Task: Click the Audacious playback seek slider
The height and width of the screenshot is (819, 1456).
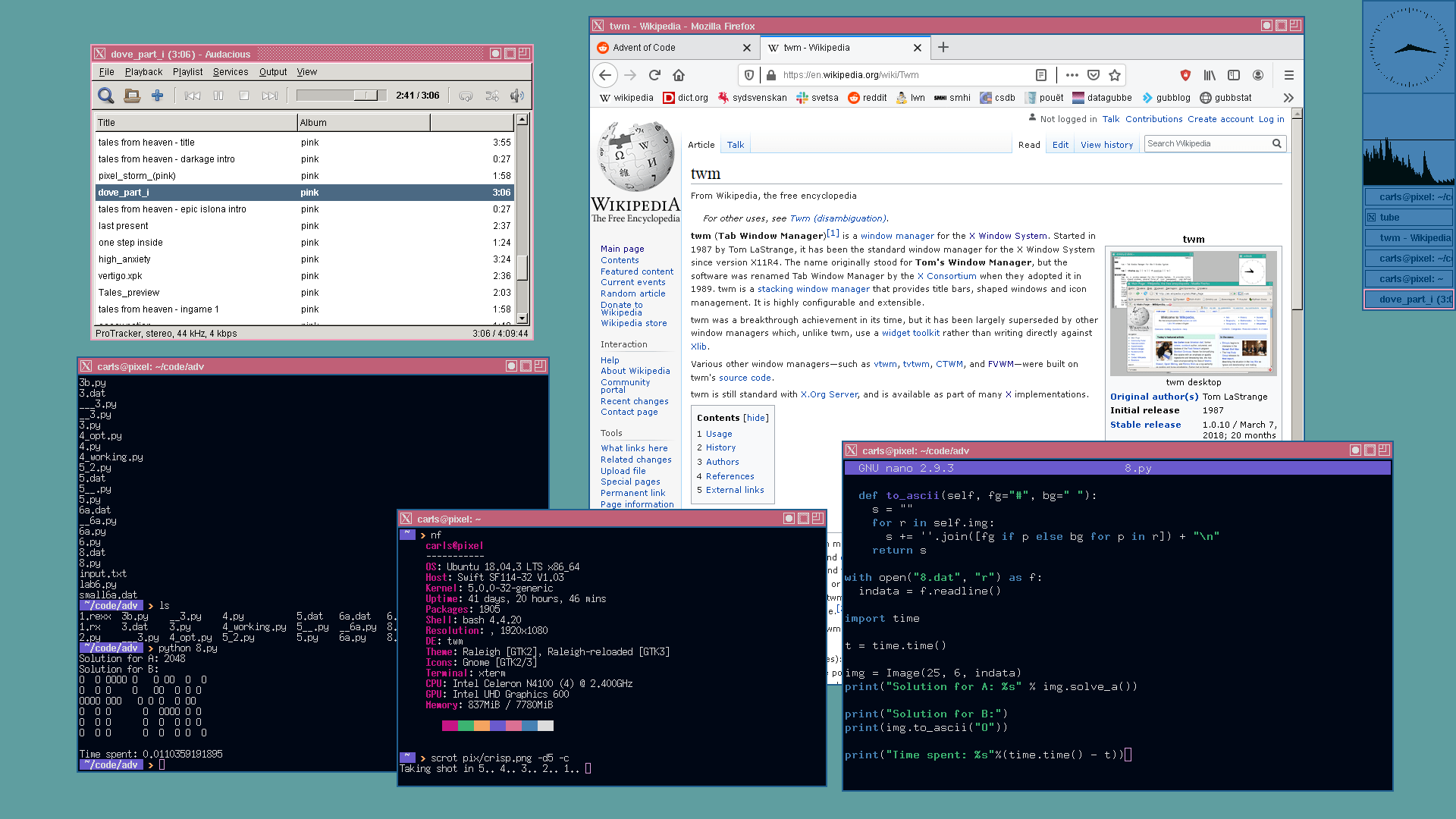Action: 340,96
